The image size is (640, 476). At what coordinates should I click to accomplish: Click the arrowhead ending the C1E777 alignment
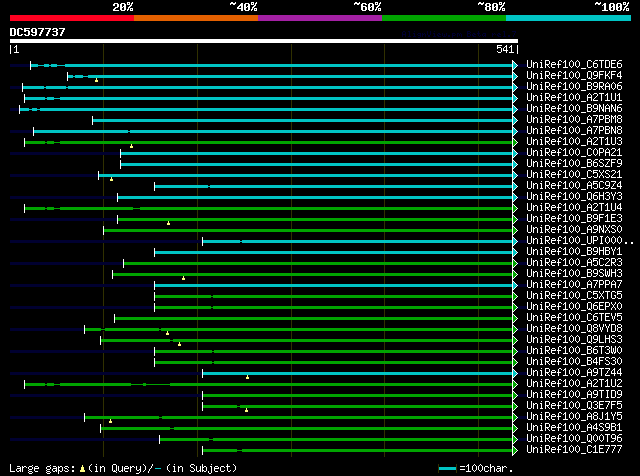pos(515,451)
